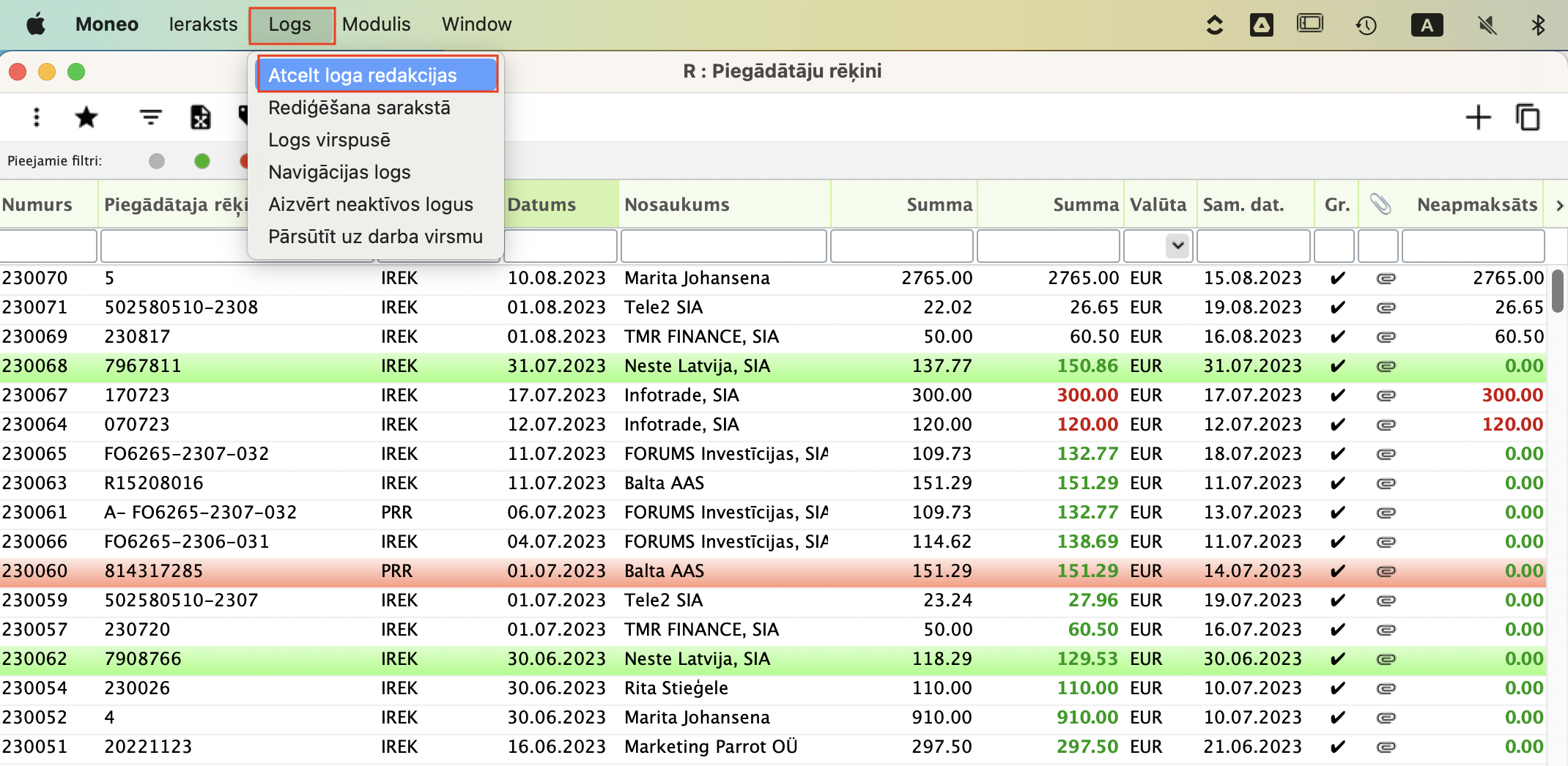Toggle Gr. checkmark in row 230060
This screenshot has height=766, width=1568.
(x=1337, y=571)
